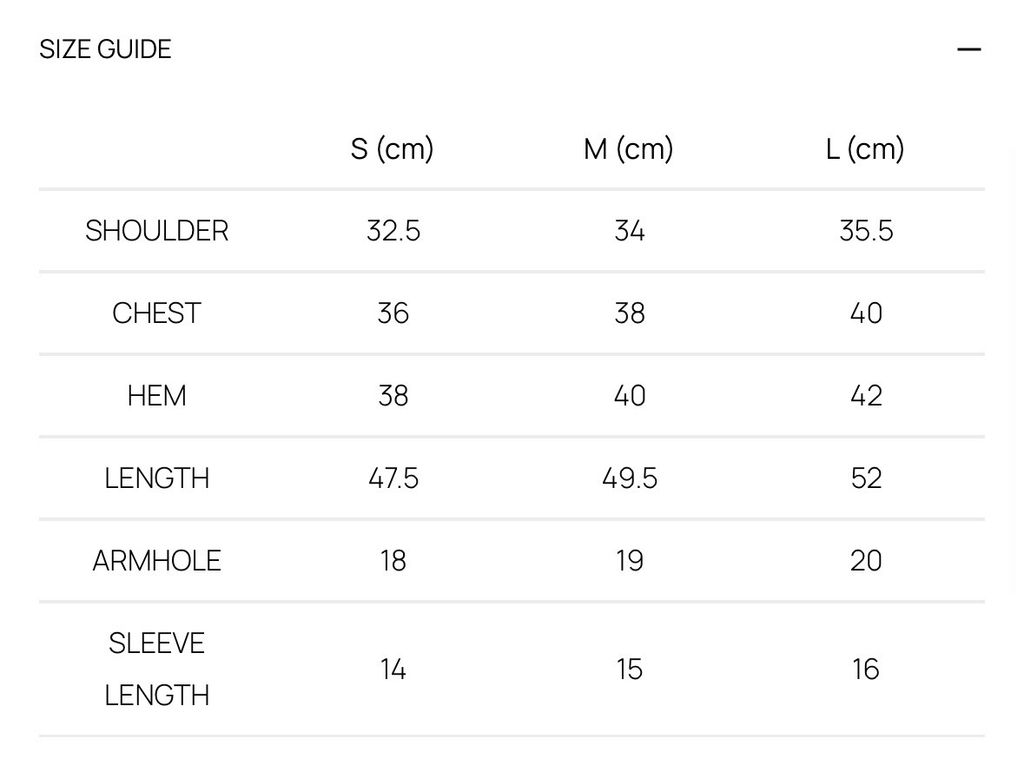Click the length value 47.5 for S
Image resolution: width=1024 pixels, height=758 pixels.
(x=393, y=479)
